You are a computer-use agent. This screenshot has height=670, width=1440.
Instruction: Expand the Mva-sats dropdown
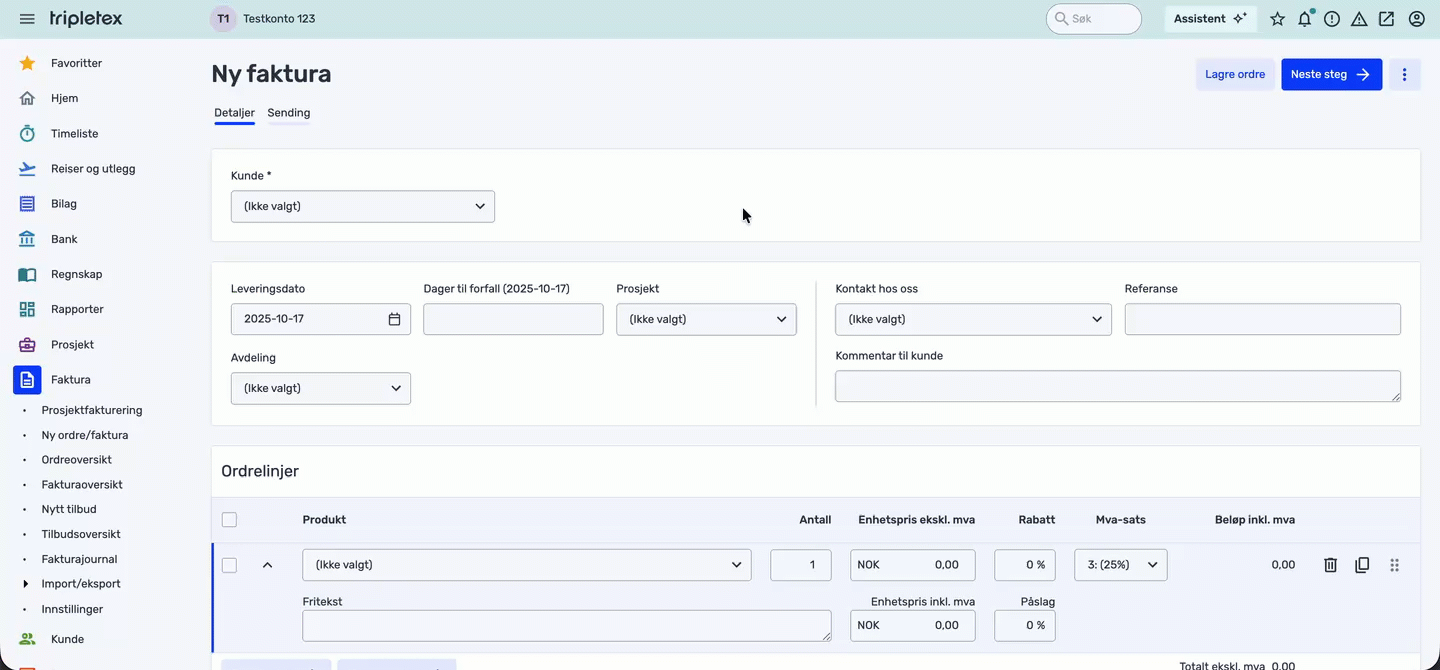pos(1120,565)
